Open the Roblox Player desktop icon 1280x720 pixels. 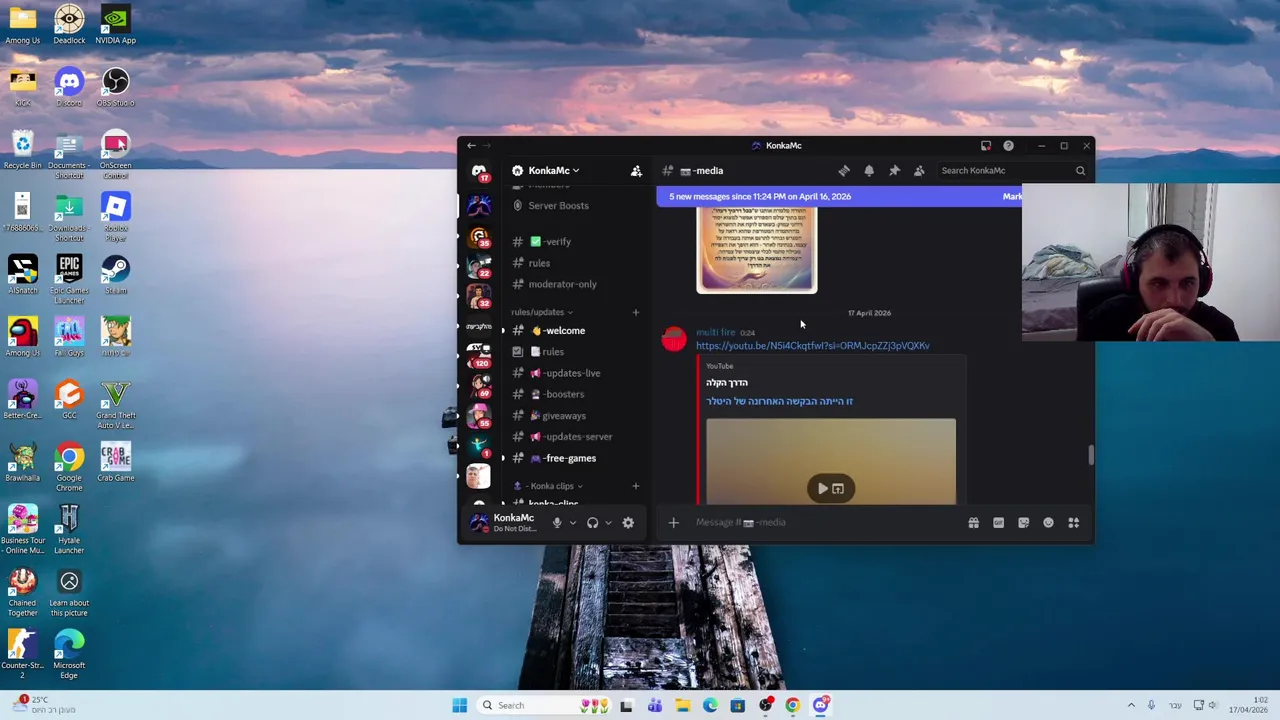[115, 217]
